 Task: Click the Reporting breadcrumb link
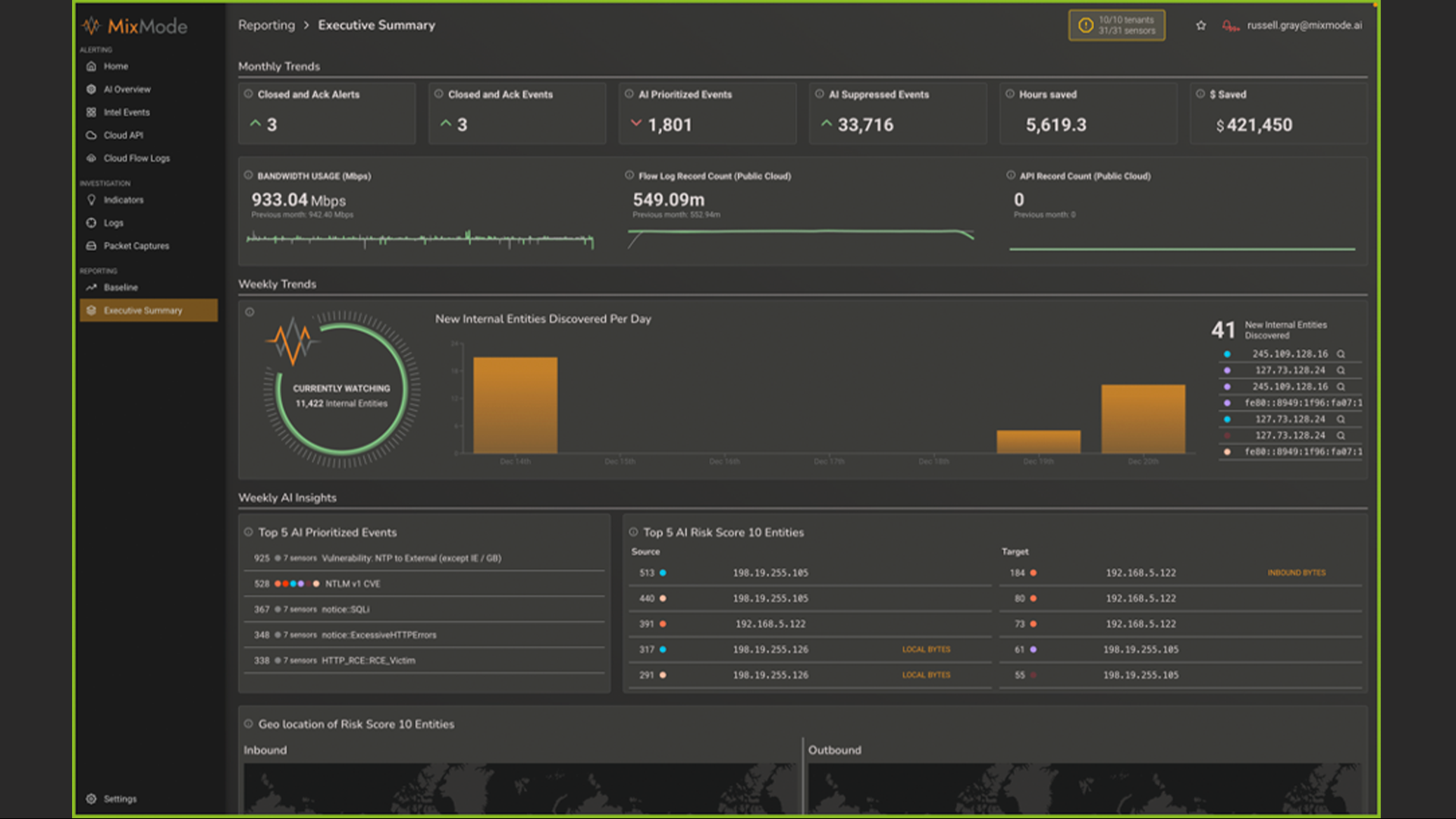click(266, 25)
